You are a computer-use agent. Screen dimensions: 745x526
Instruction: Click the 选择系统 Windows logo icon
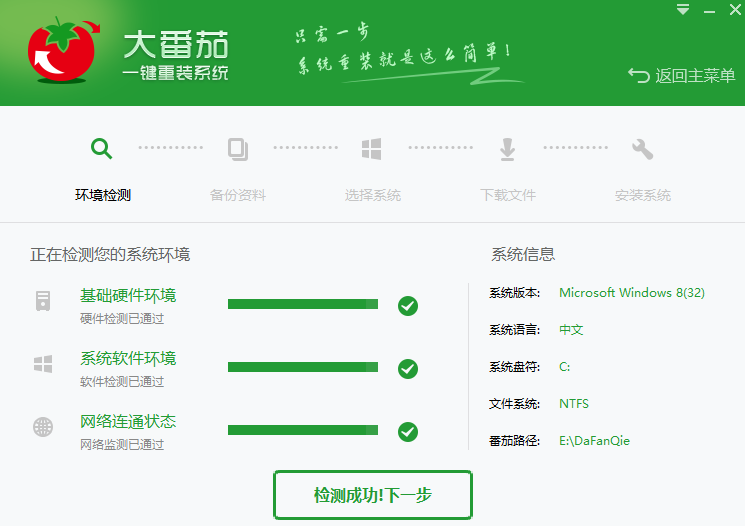[x=372, y=149]
